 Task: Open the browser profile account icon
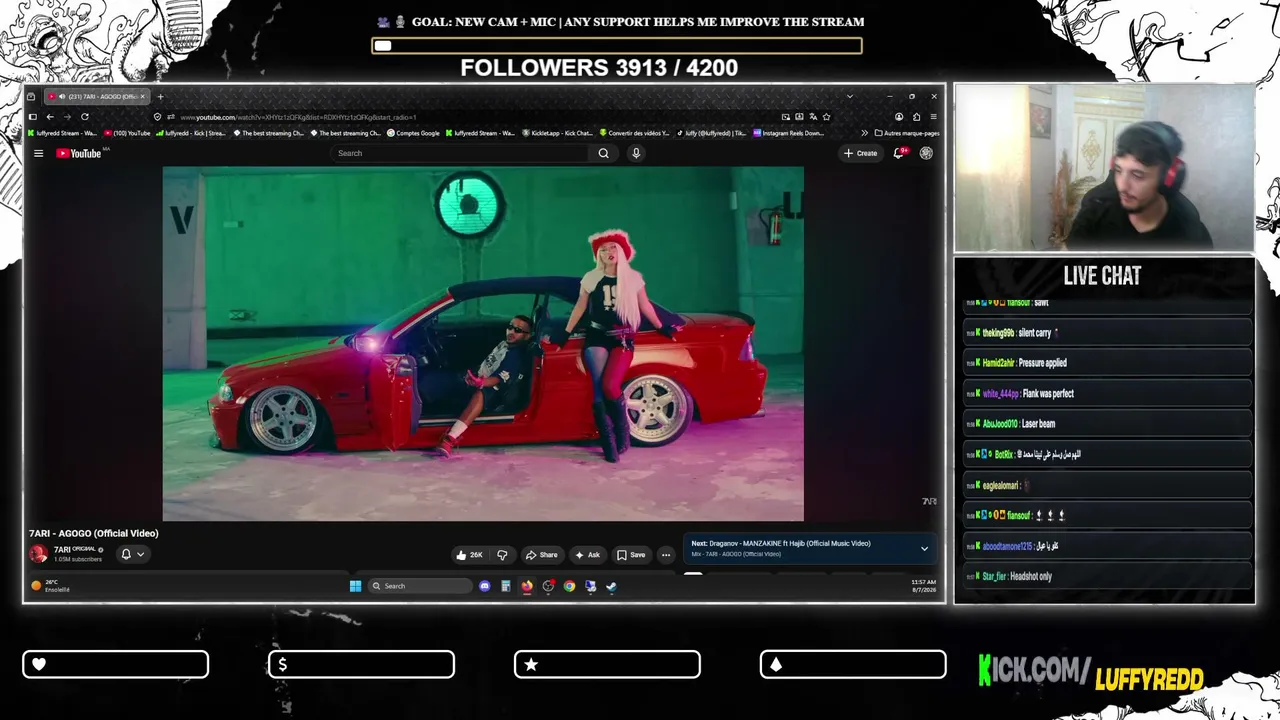pos(898,117)
